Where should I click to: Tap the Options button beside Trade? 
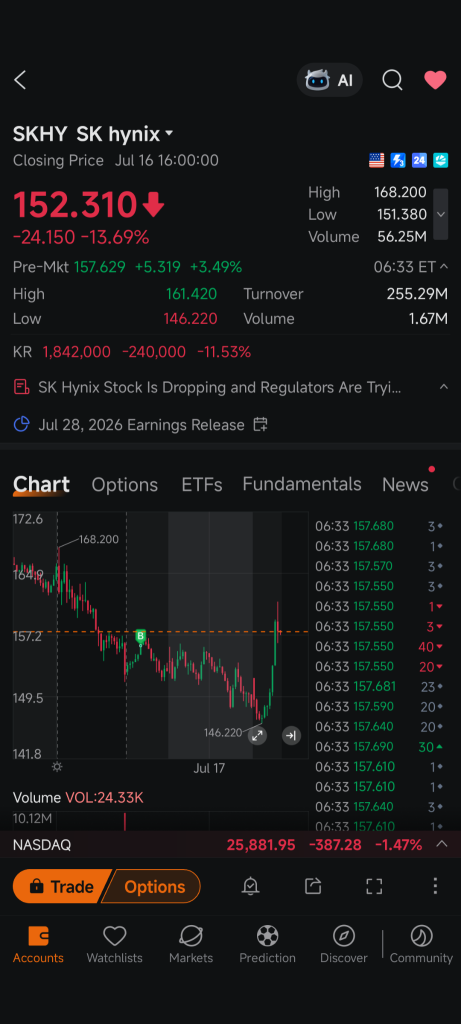tap(155, 886)
